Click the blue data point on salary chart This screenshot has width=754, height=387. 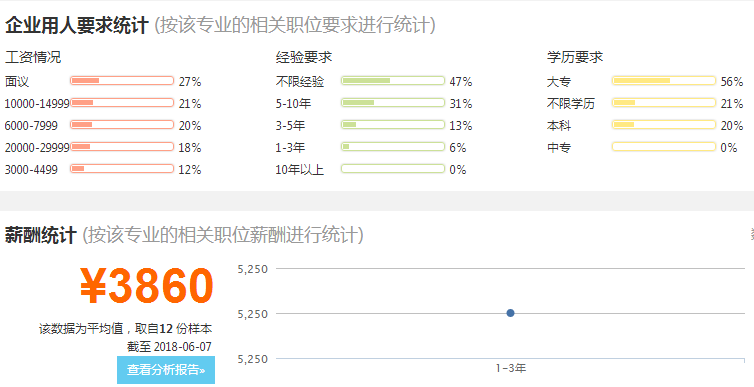click(511, 313)
